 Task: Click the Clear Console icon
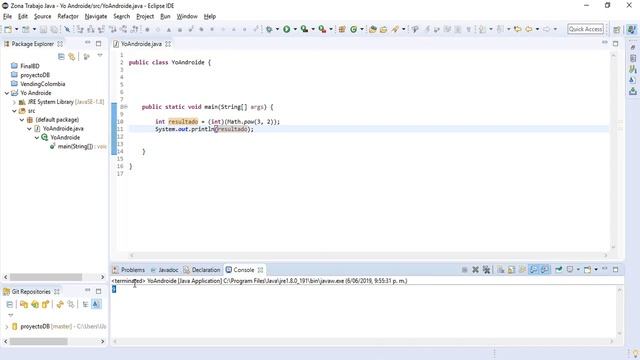(x=501, y=270)
